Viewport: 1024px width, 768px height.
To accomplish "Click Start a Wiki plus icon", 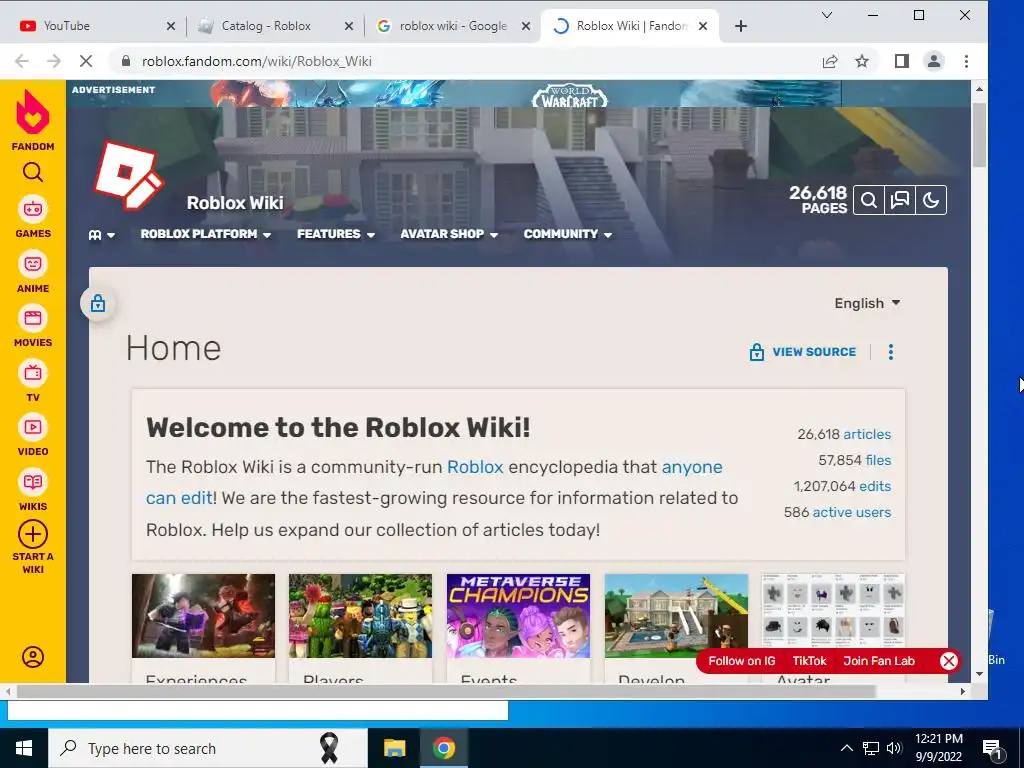I will point(33,534).
